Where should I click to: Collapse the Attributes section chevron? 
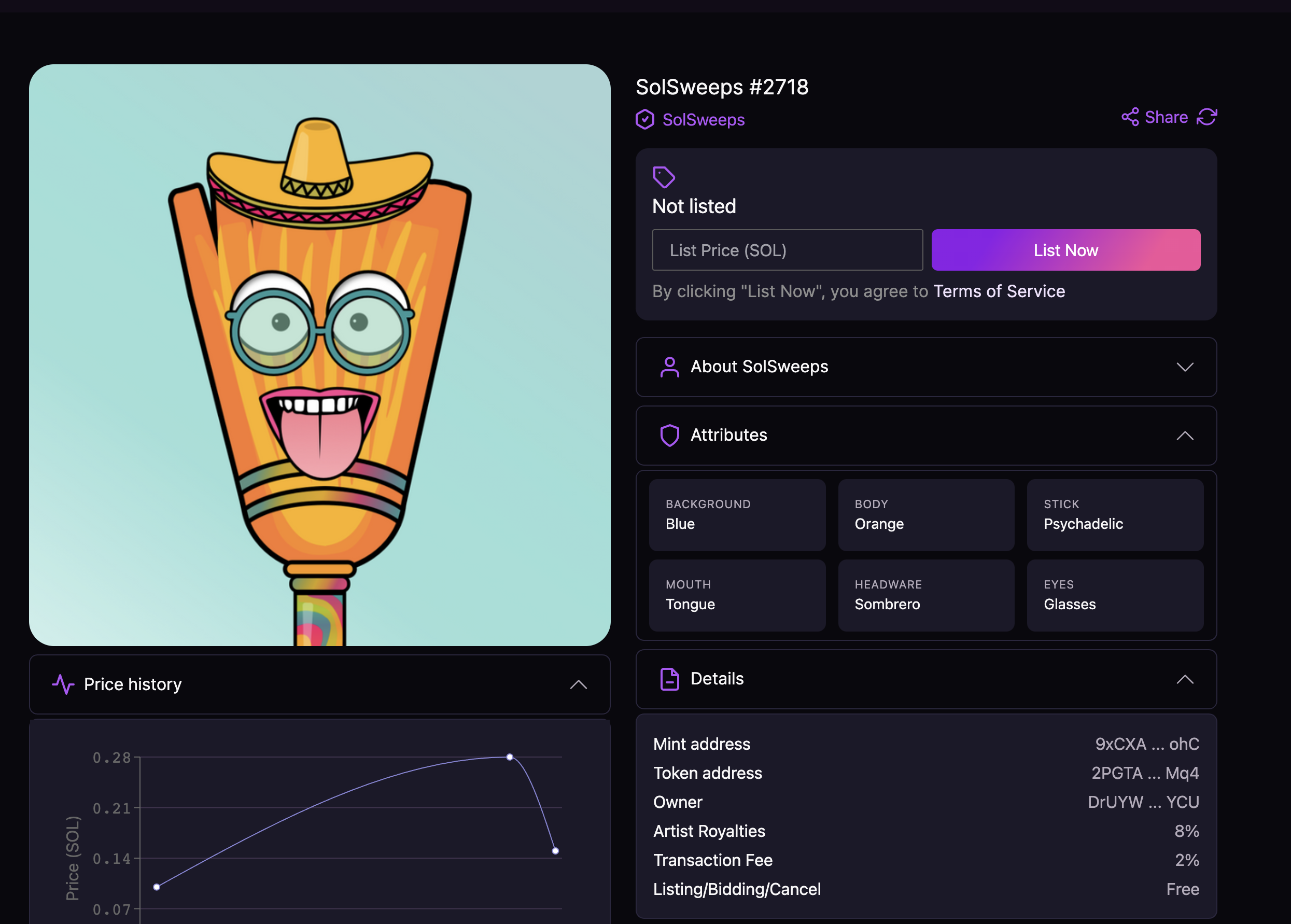tap(1185, 435)
